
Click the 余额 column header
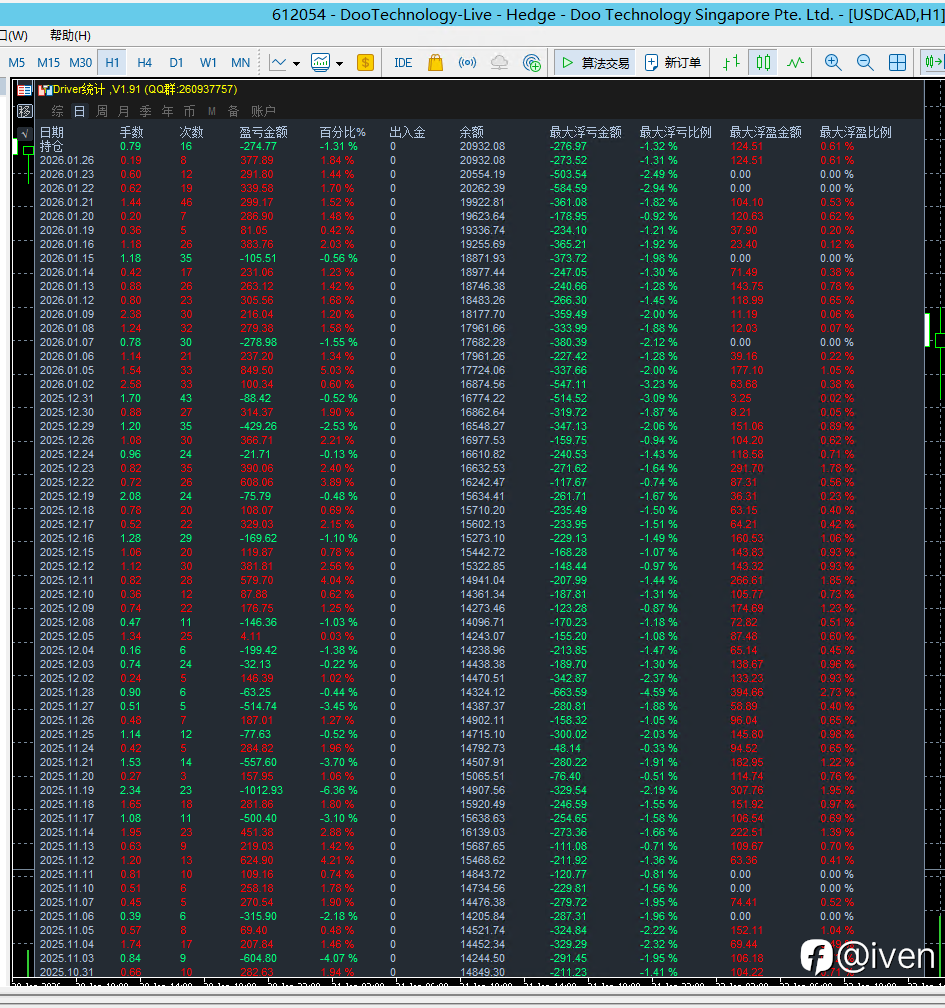(471, 132)
